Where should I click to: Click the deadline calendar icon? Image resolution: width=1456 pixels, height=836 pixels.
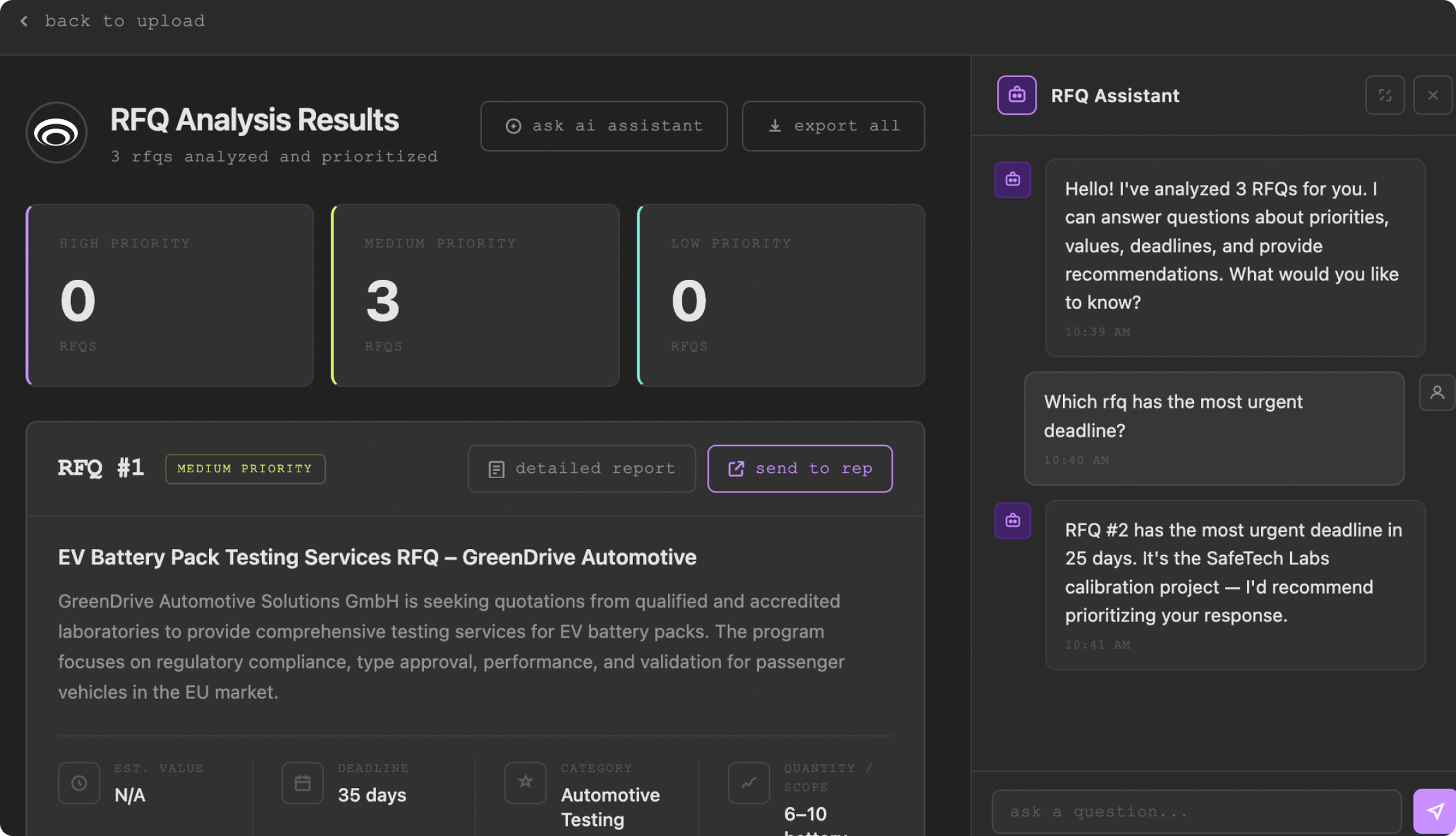pyautogui.click(x=303, y=783)
